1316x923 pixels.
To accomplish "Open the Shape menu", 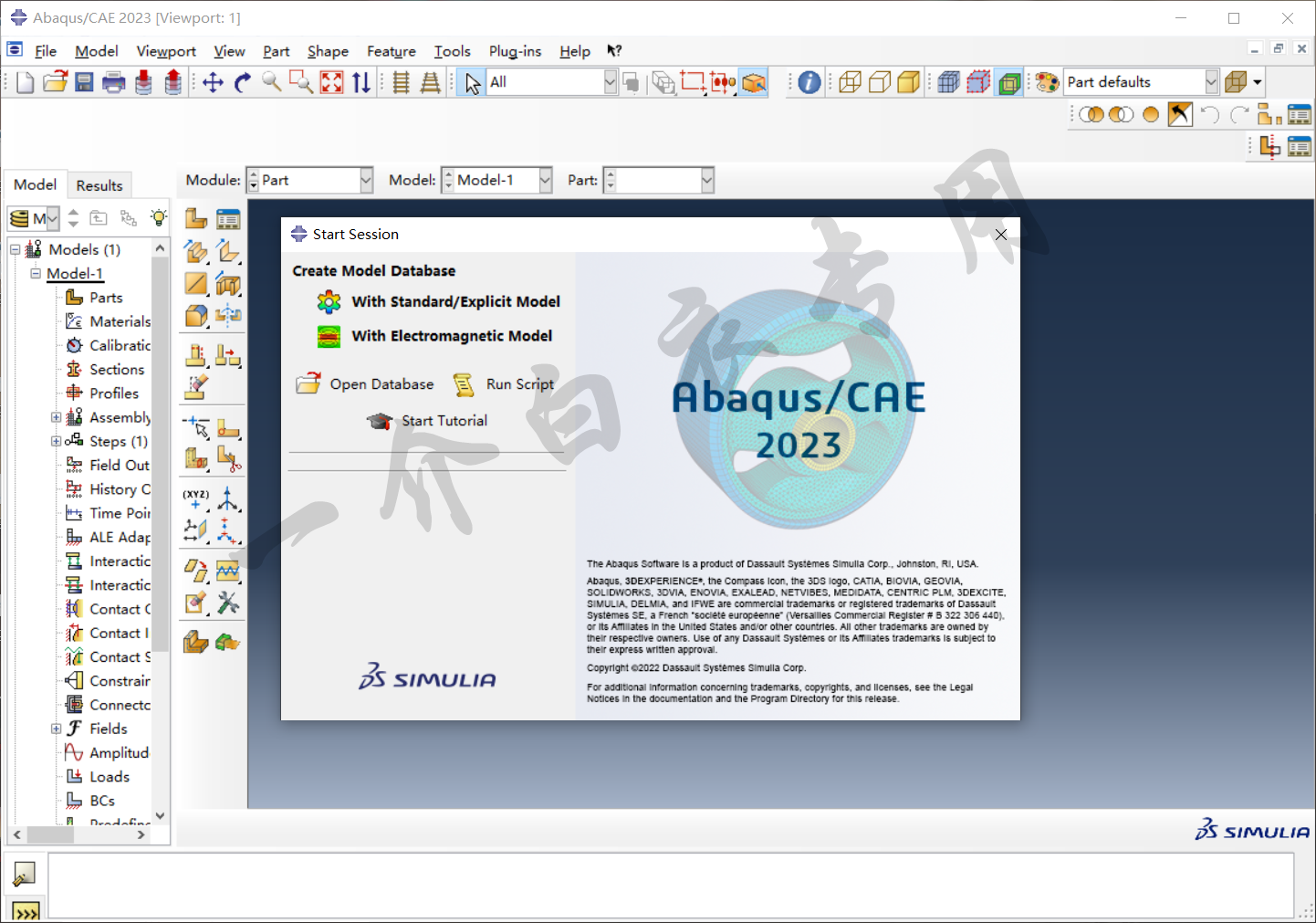I will tap(328, 51).
